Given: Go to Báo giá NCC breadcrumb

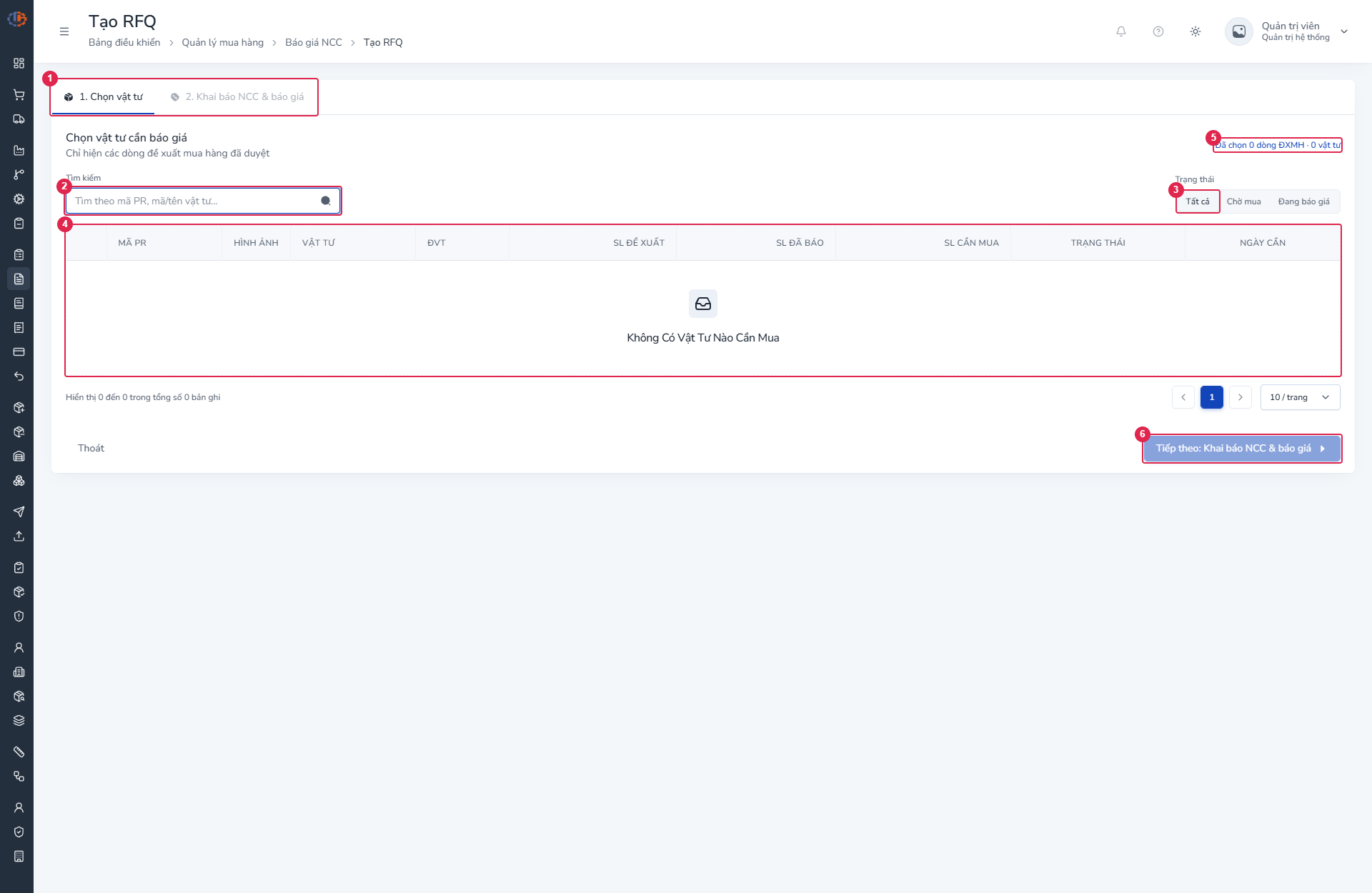Looking at the screenshot, I should pos(314,42).
